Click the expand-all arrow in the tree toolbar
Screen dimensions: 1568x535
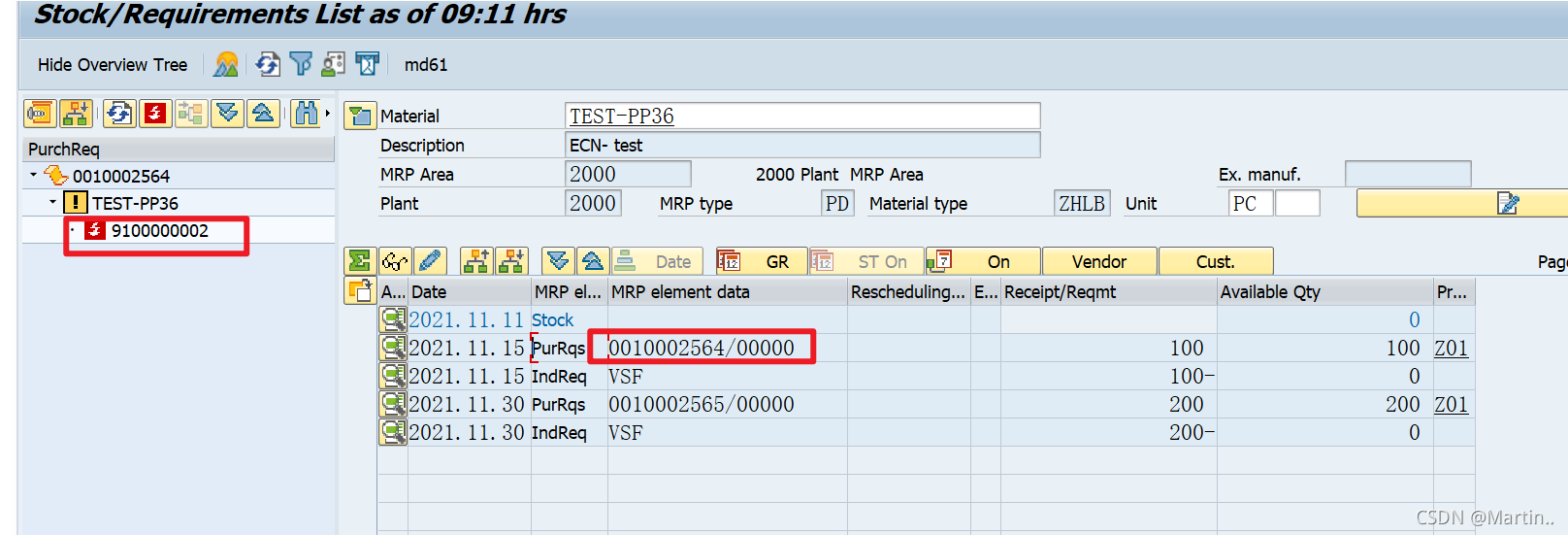pyautogui.click(x=227, y=114)
